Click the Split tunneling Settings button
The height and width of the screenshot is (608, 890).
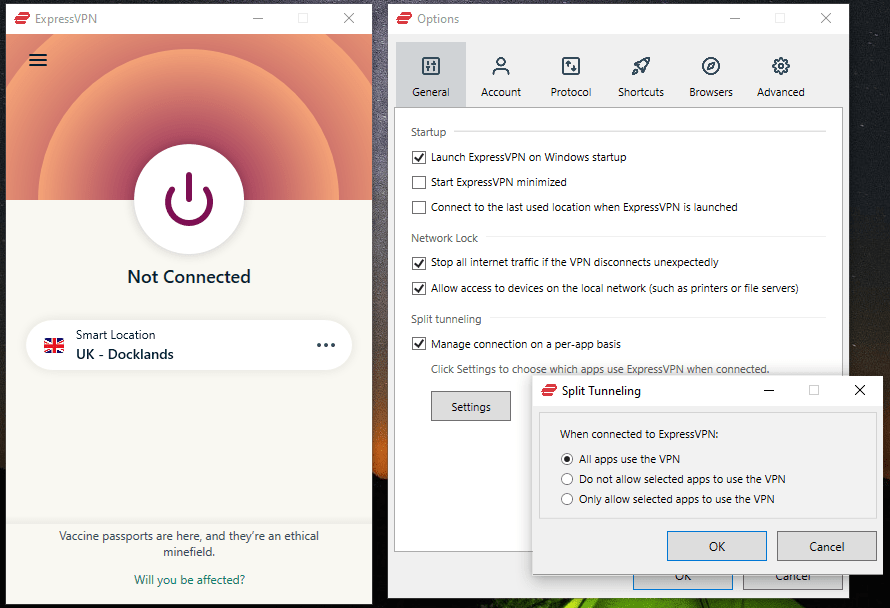[471, 406]
